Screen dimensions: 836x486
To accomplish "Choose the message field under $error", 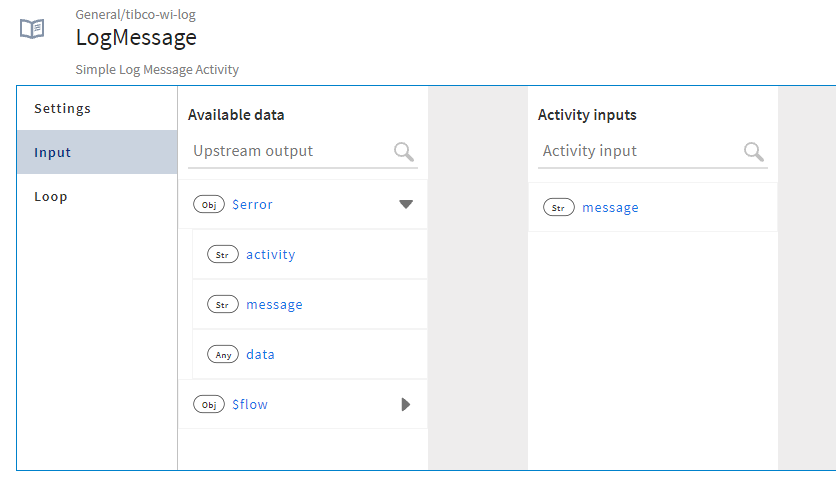I will click(274, 304).
